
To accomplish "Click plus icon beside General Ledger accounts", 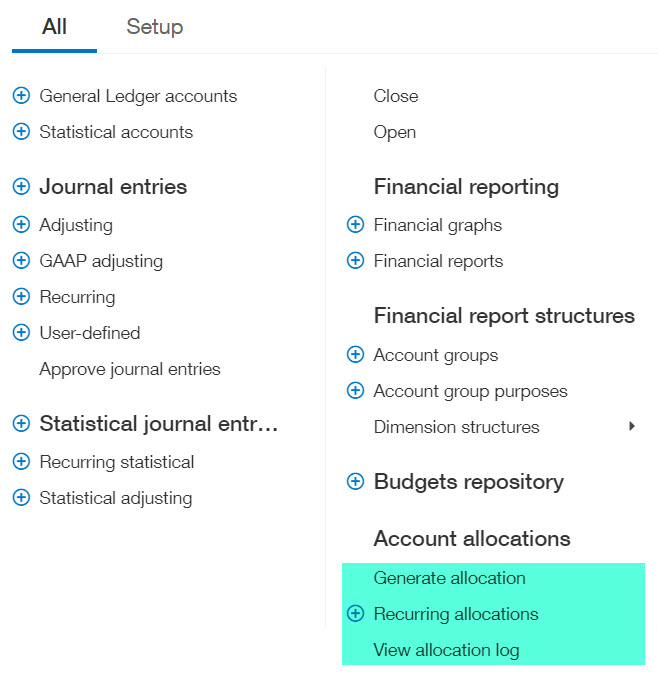I will 21,96.
